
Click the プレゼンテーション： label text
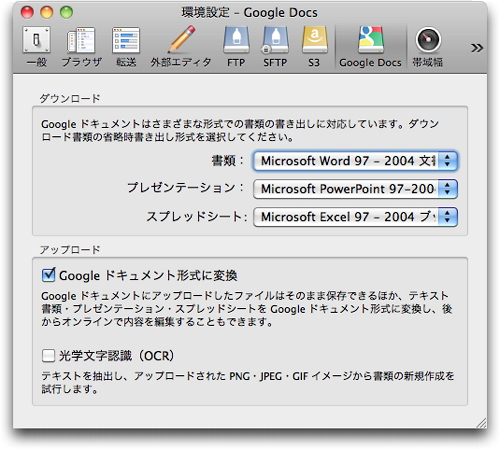click(x=186, y=188)
